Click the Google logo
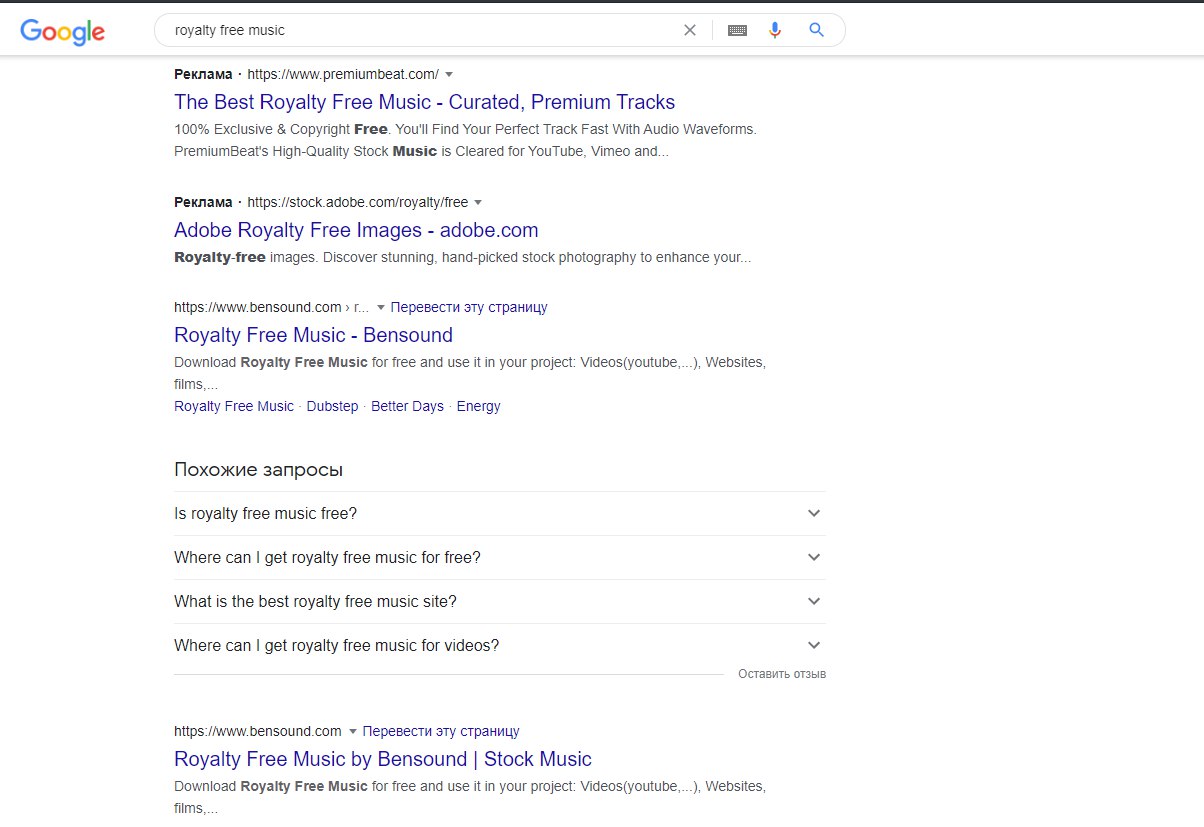The image size is (1204, 827). click(62, 31)
